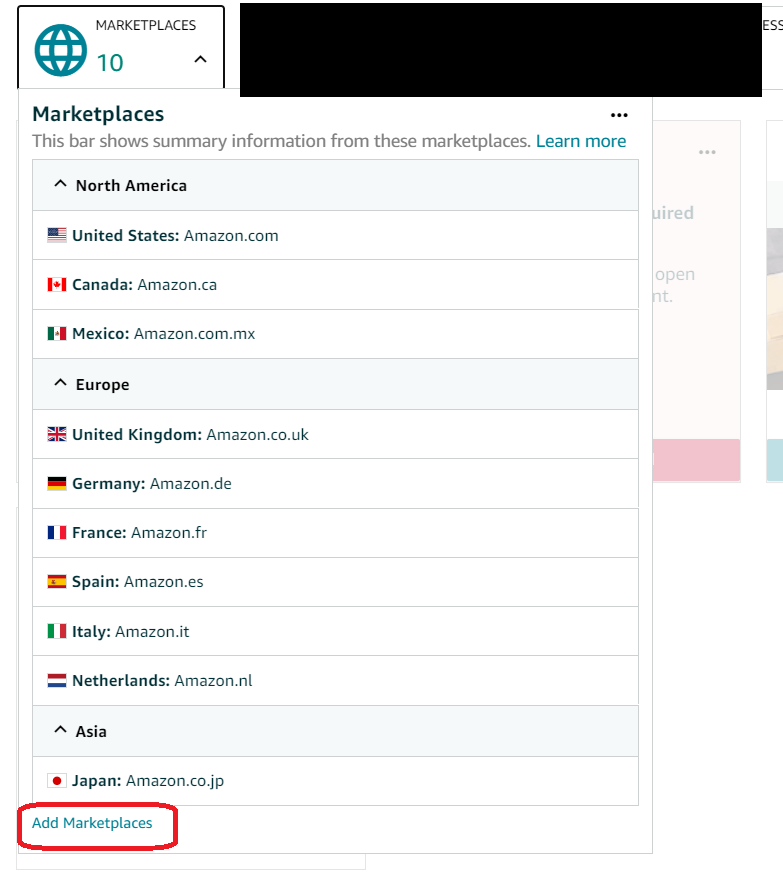The width and height of the screenshot is (783, 891).
Task: Click the Mexico flag icon
Action: (57, 334)
